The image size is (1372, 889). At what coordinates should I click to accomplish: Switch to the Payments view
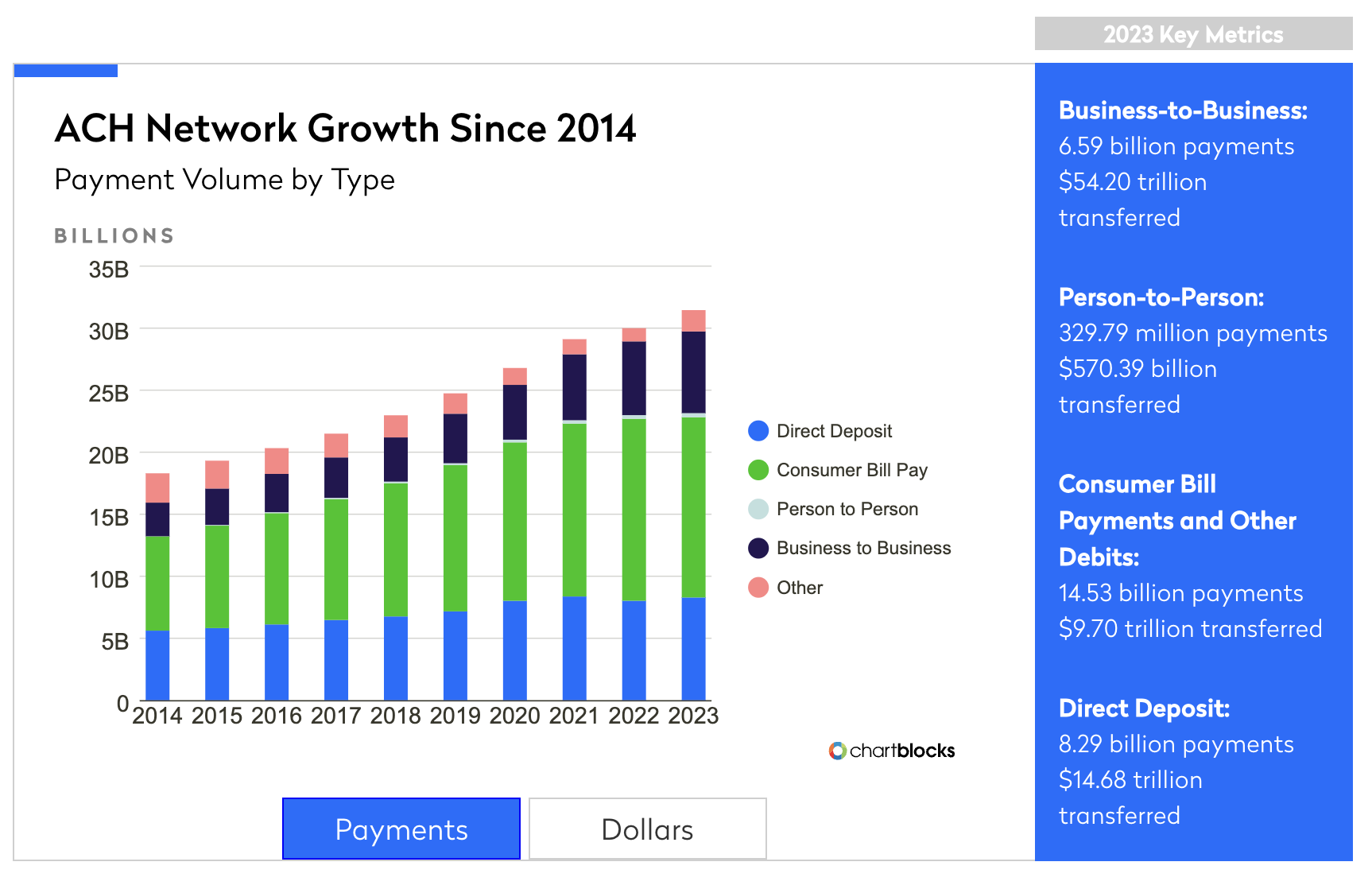point(401,829)
